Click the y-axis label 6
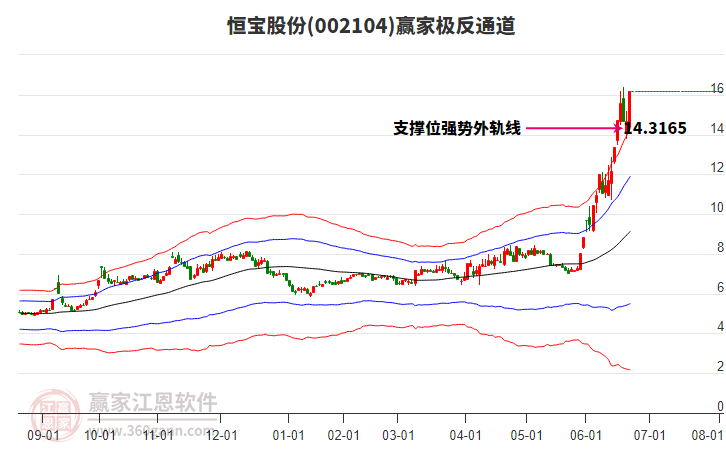The height and width of the screenshot is (450, 726). pyautogui.click(x=720, y=287)
